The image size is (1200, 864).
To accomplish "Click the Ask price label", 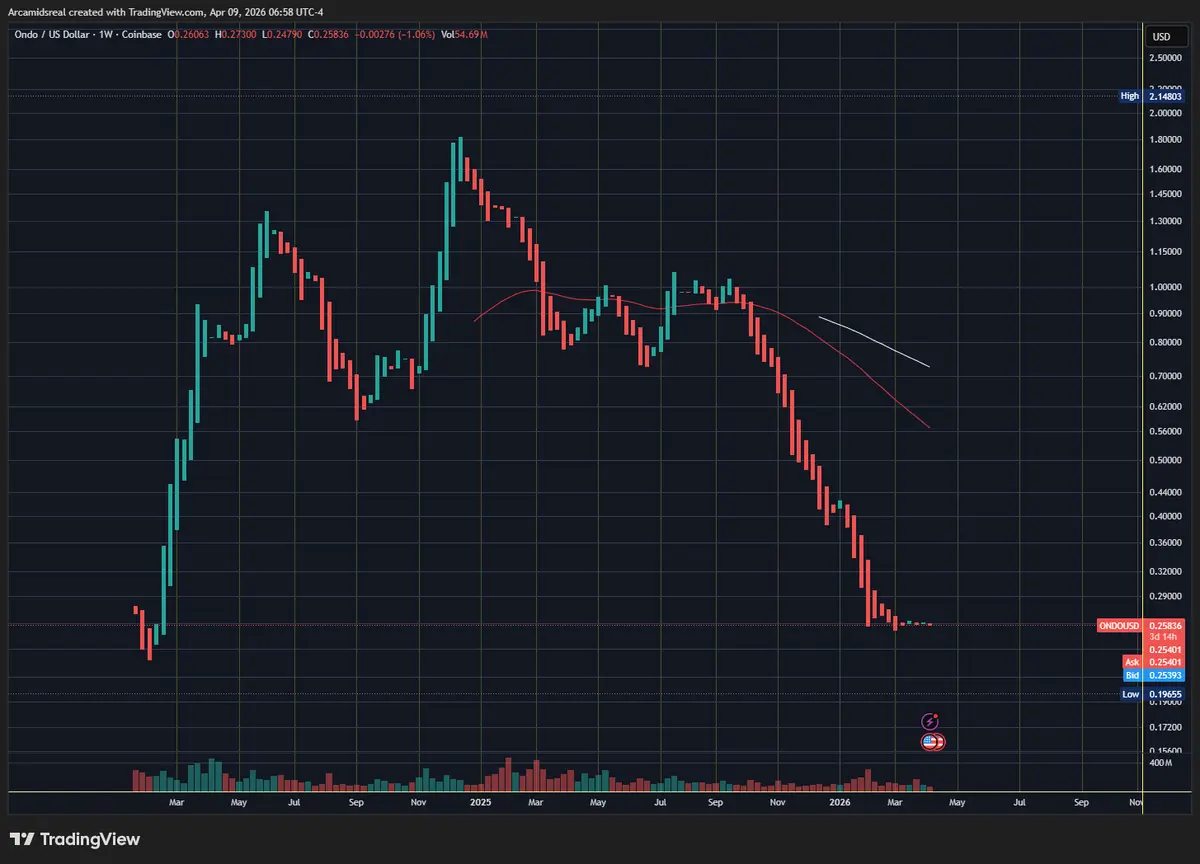I will [1132, 662].
